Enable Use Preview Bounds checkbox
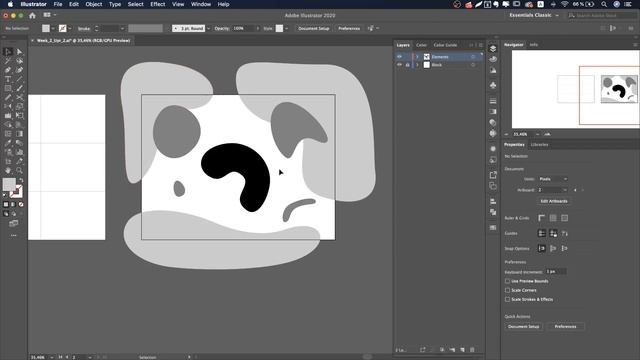Image resolution: width=640 pixels, height=360 pixels. (x=507, y=281)
